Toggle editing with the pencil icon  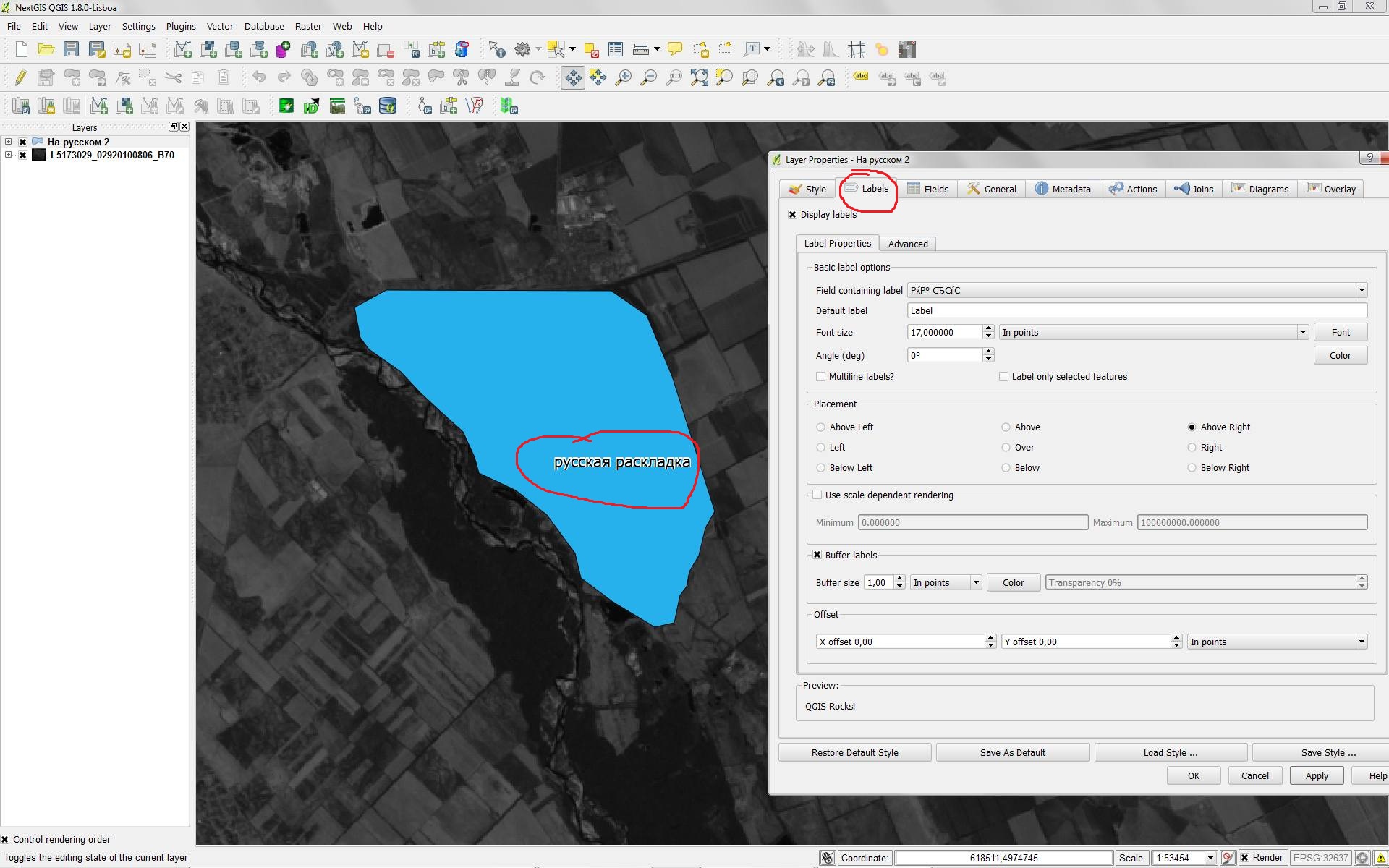[20, 77]
